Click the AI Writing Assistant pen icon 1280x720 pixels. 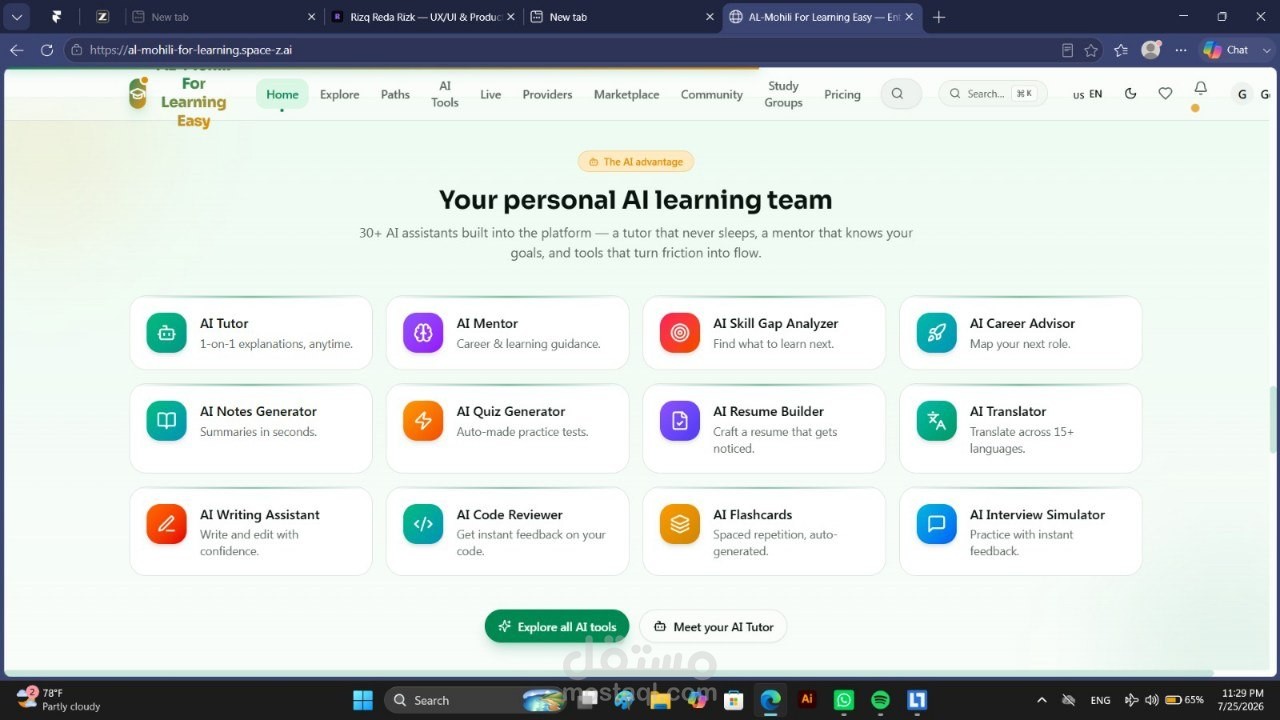point(166,524)
